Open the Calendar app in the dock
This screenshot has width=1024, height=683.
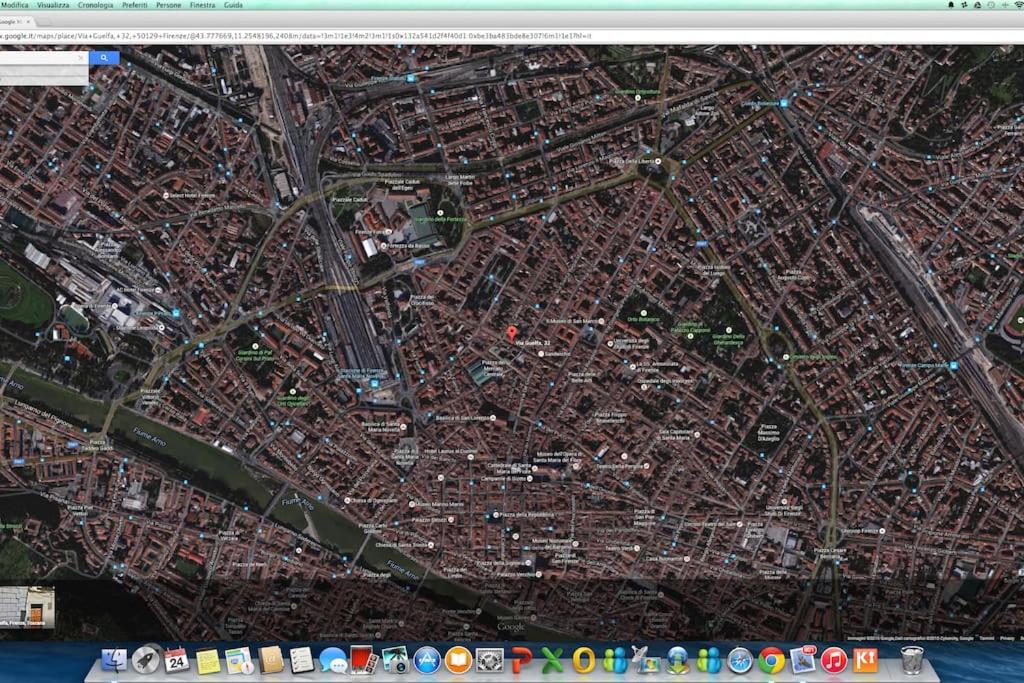pos(177,660)
